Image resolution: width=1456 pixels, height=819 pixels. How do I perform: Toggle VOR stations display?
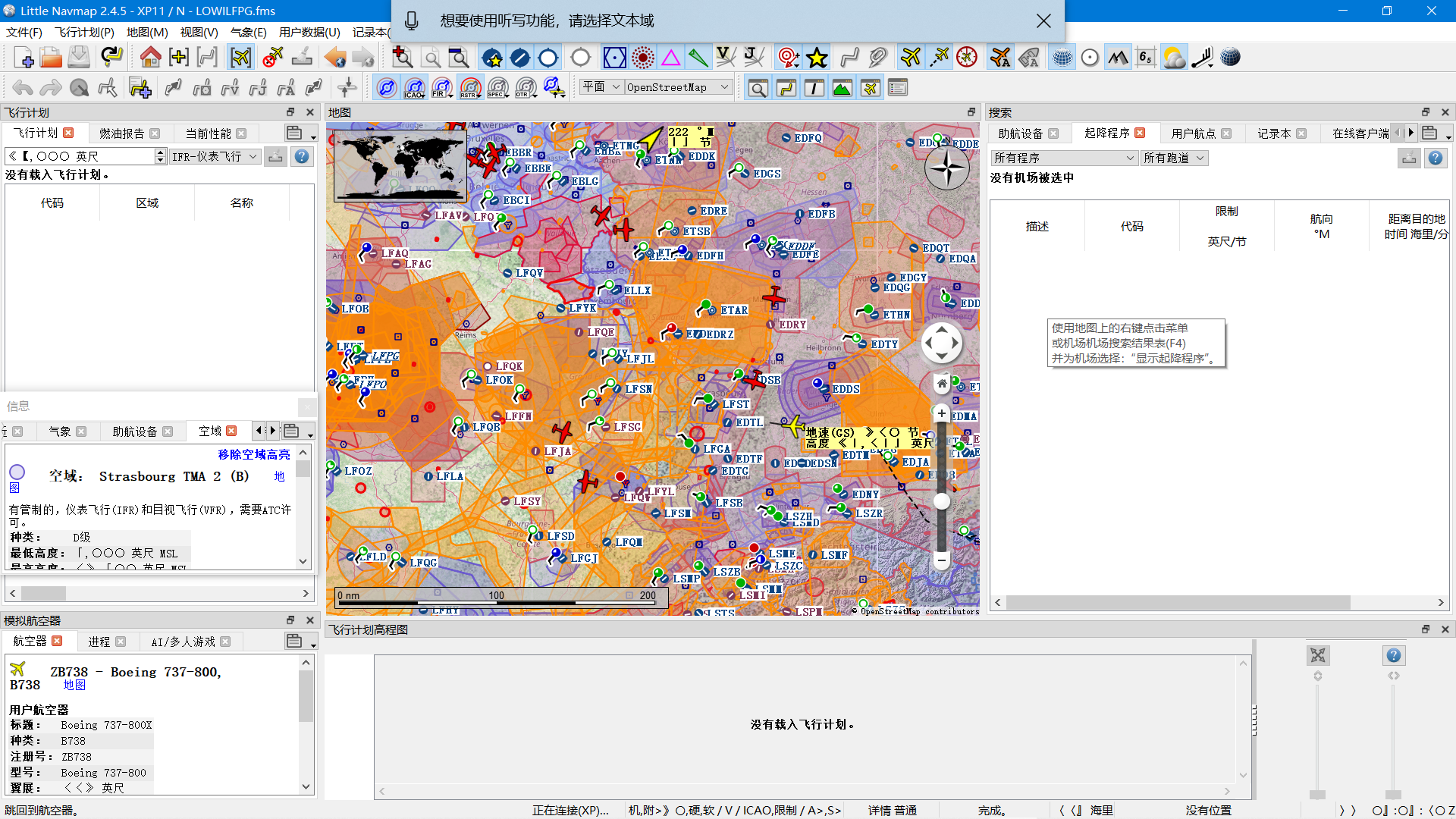(615, 58)
